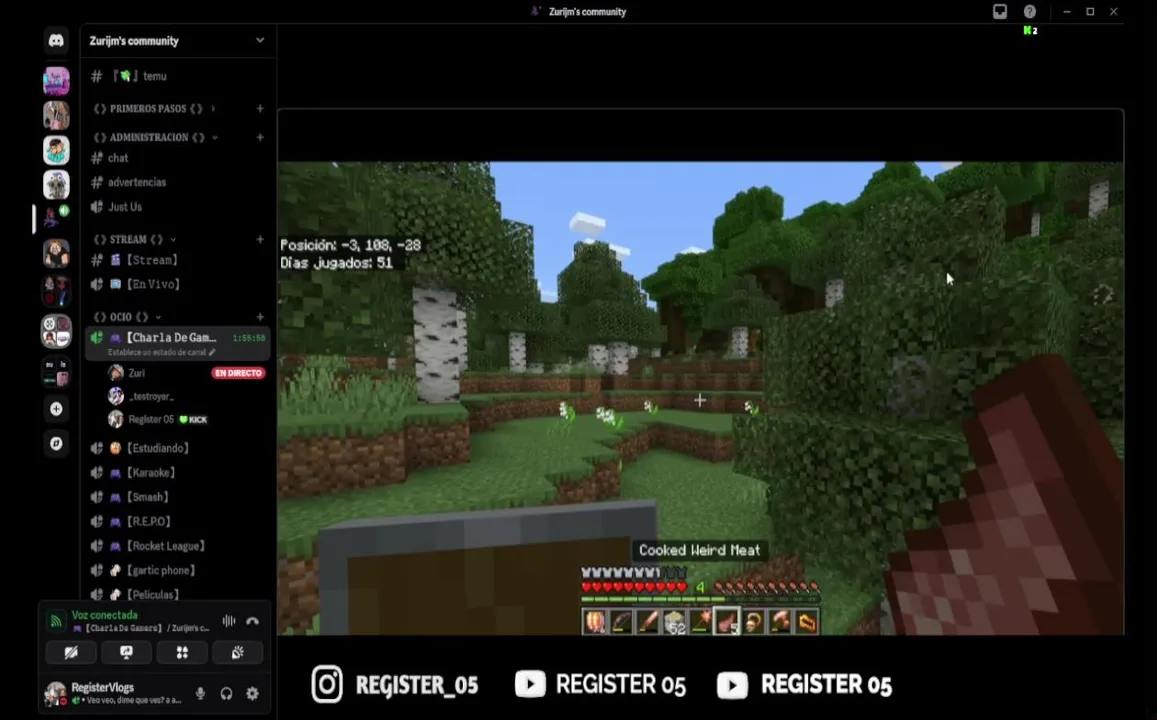Deafen with headphones icon

pyautogui.click(x=227, y=693)
